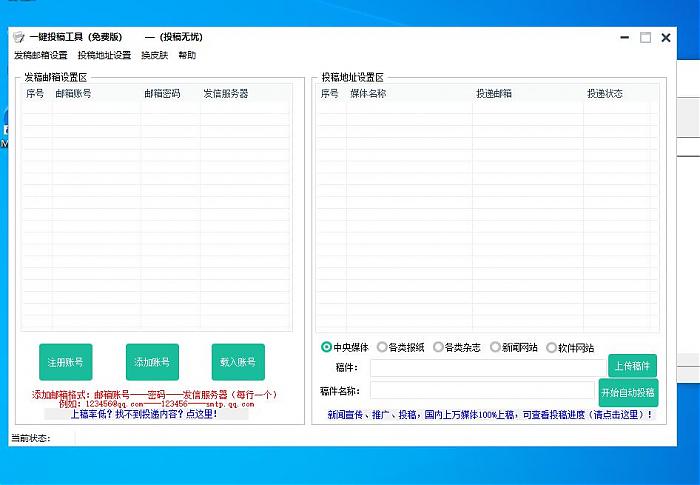The width and height of the screenshot is (700, 485).
Task: Open the 发稿邮箱设置 menu
Action: (41, 55)
